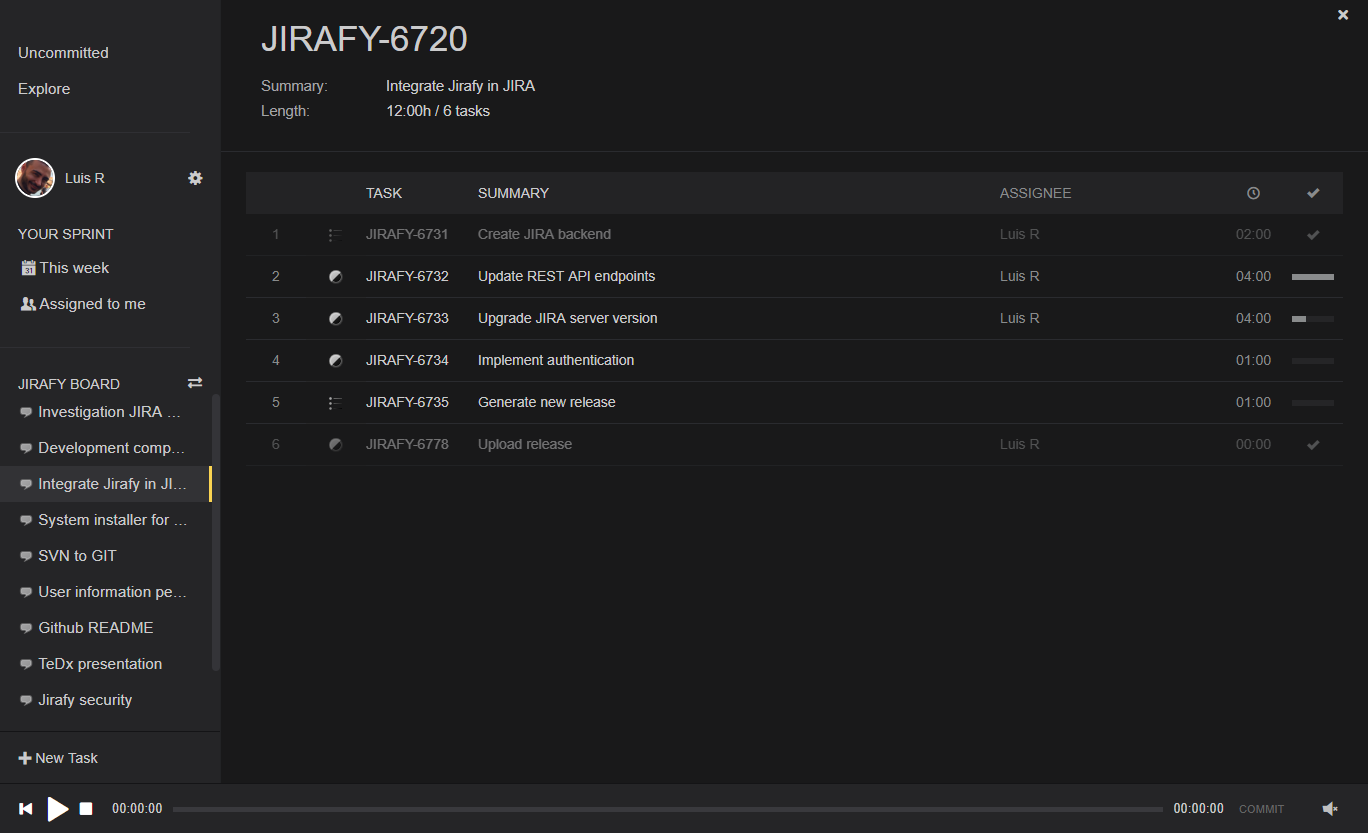Open task JIRAFY-6734

coord(407,360)
